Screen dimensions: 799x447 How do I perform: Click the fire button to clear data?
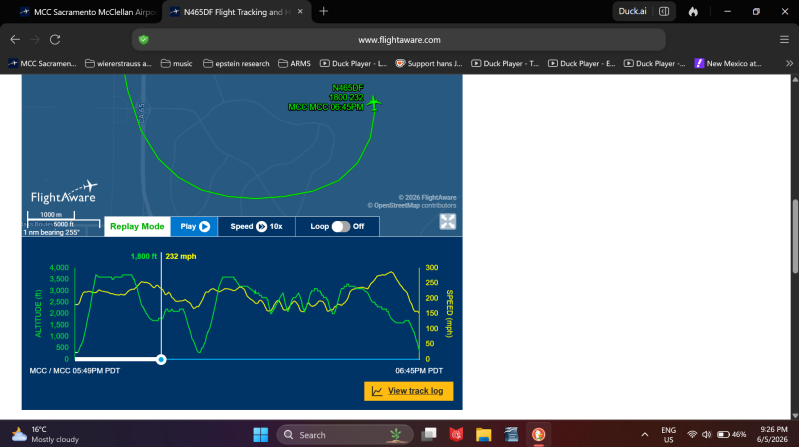[693, 11]
